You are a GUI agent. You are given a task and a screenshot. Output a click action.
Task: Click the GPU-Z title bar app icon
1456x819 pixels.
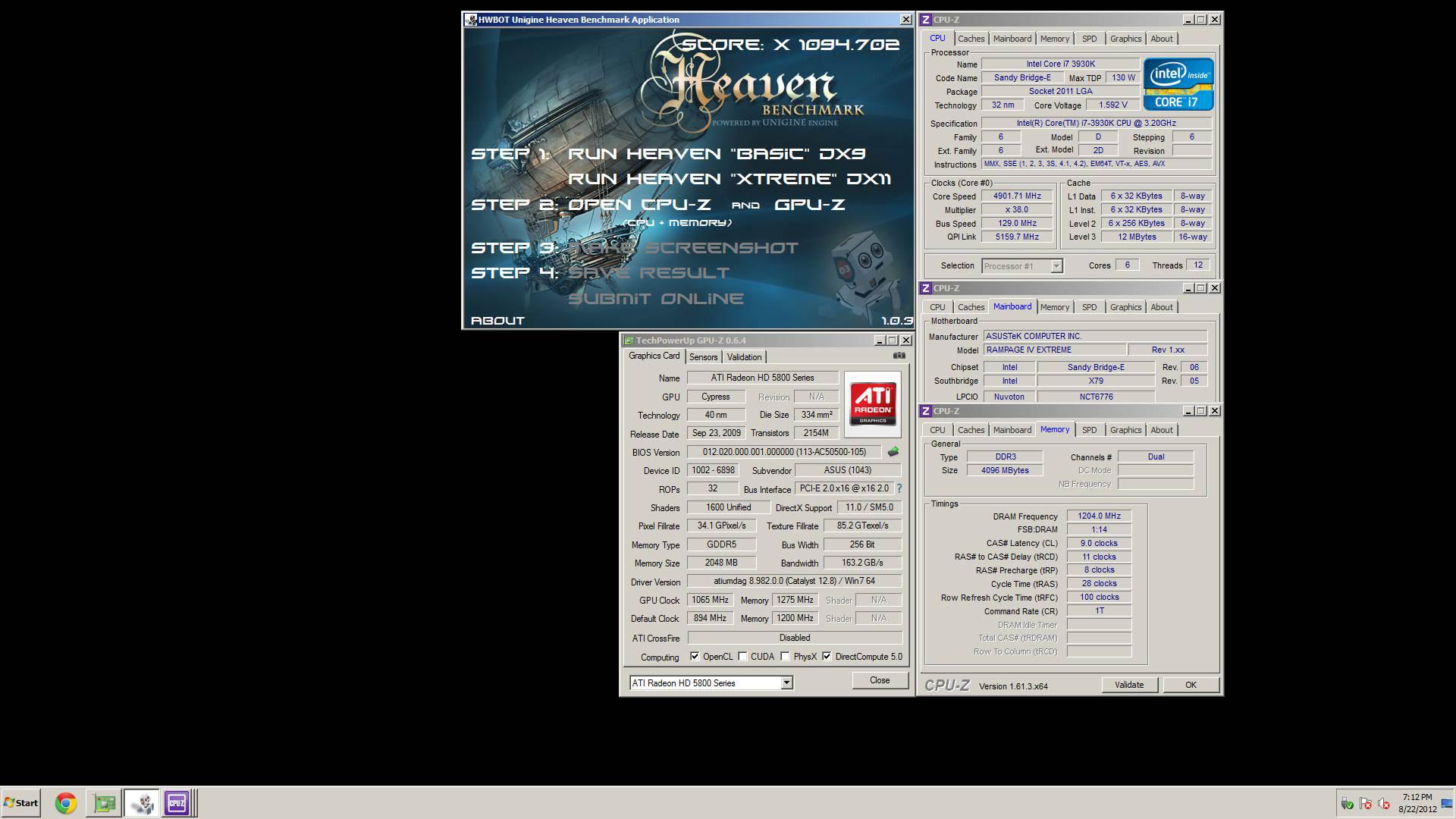pyautogui.click(x=629, y=340)
